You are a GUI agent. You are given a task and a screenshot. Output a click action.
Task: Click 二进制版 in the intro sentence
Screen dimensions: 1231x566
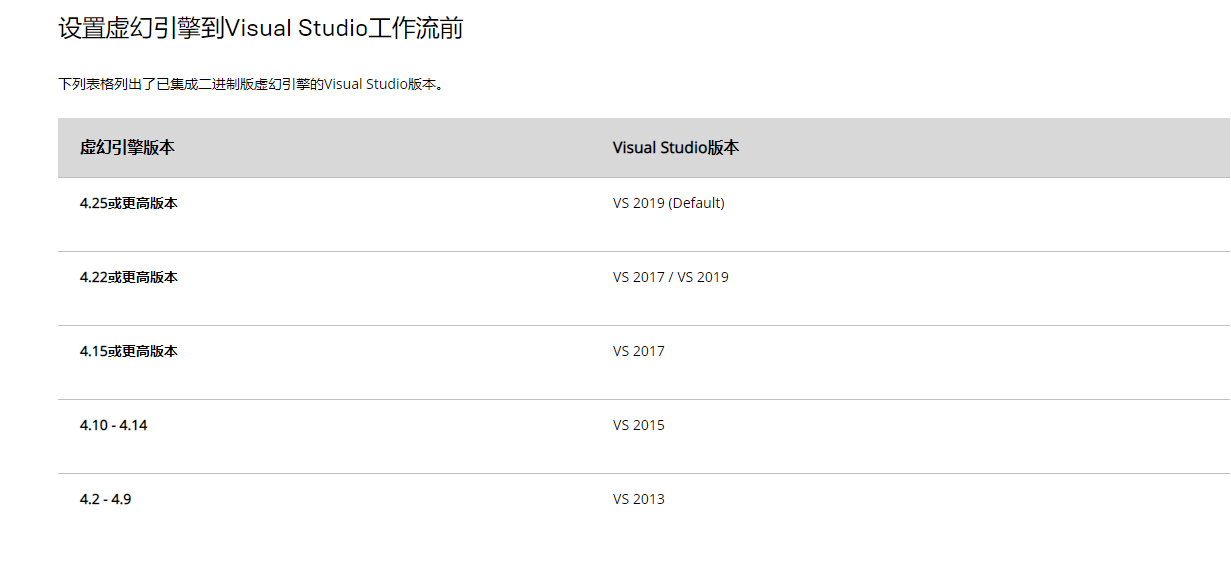[225, 84]
